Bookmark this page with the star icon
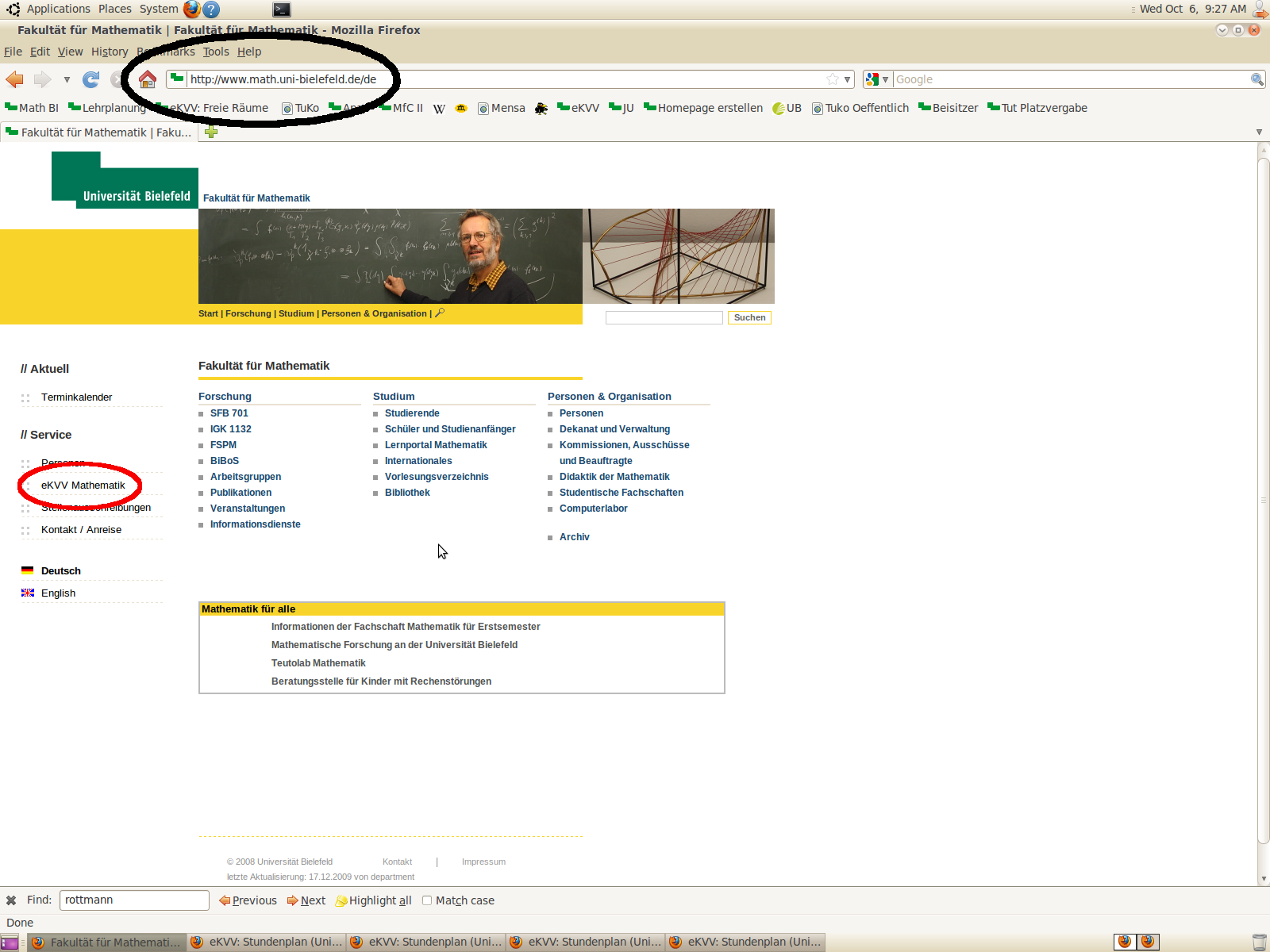The width and height of the screenshot is (1270, 952). click(832, 79)
